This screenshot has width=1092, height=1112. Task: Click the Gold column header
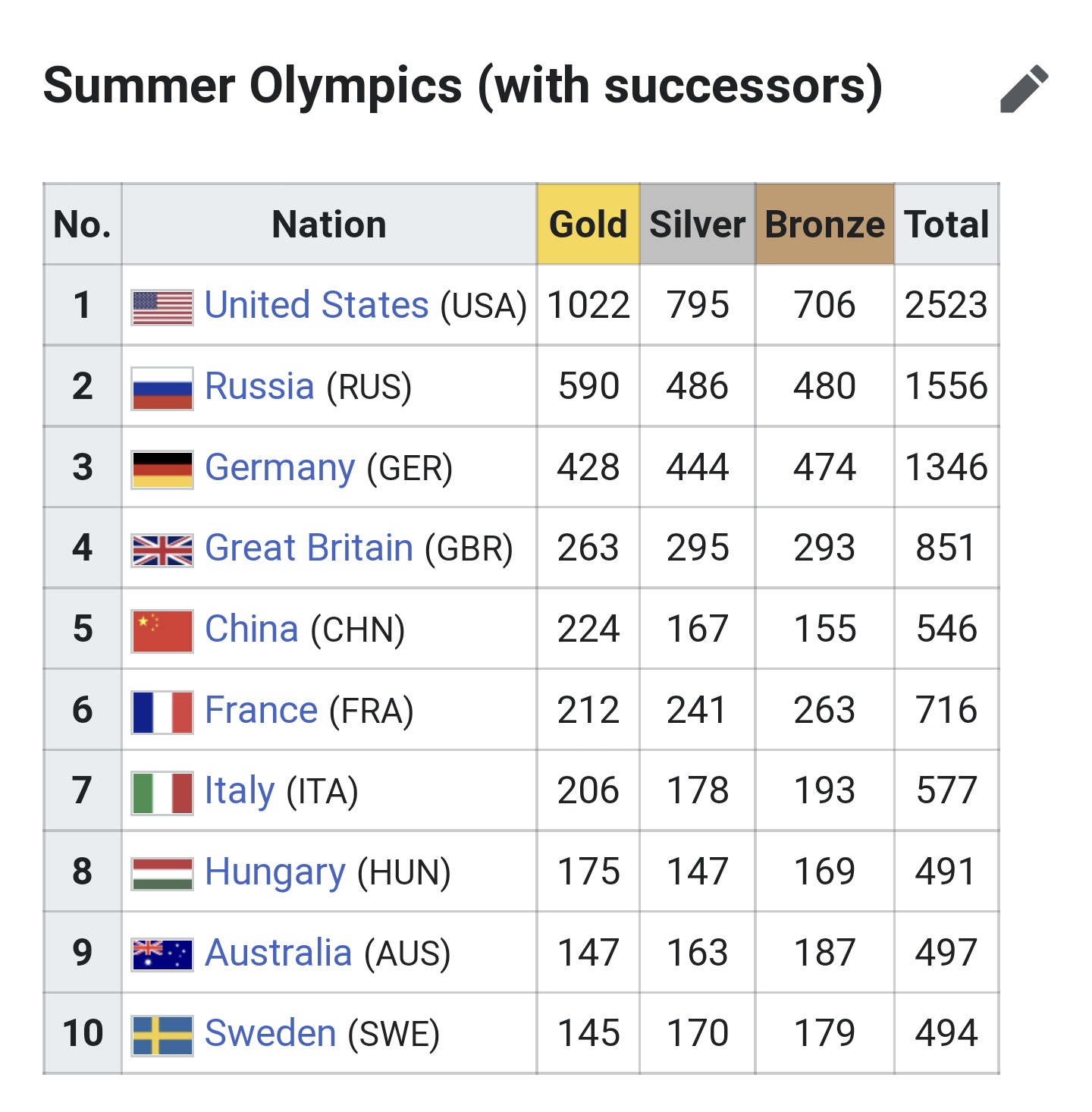[x=588, y=225]
